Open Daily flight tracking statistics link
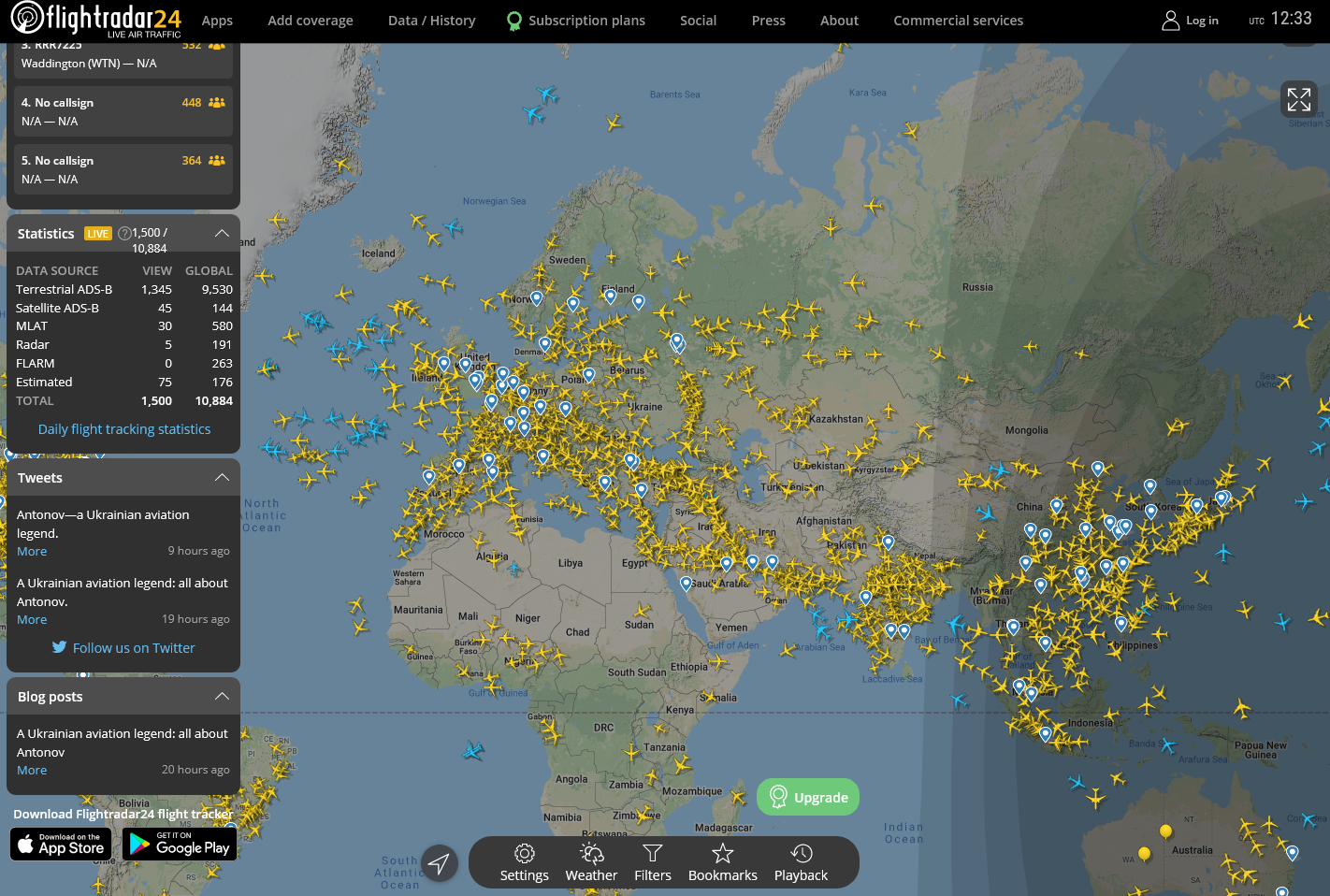The width and height of the screenshot is (1330, 896). pos(124,429)
